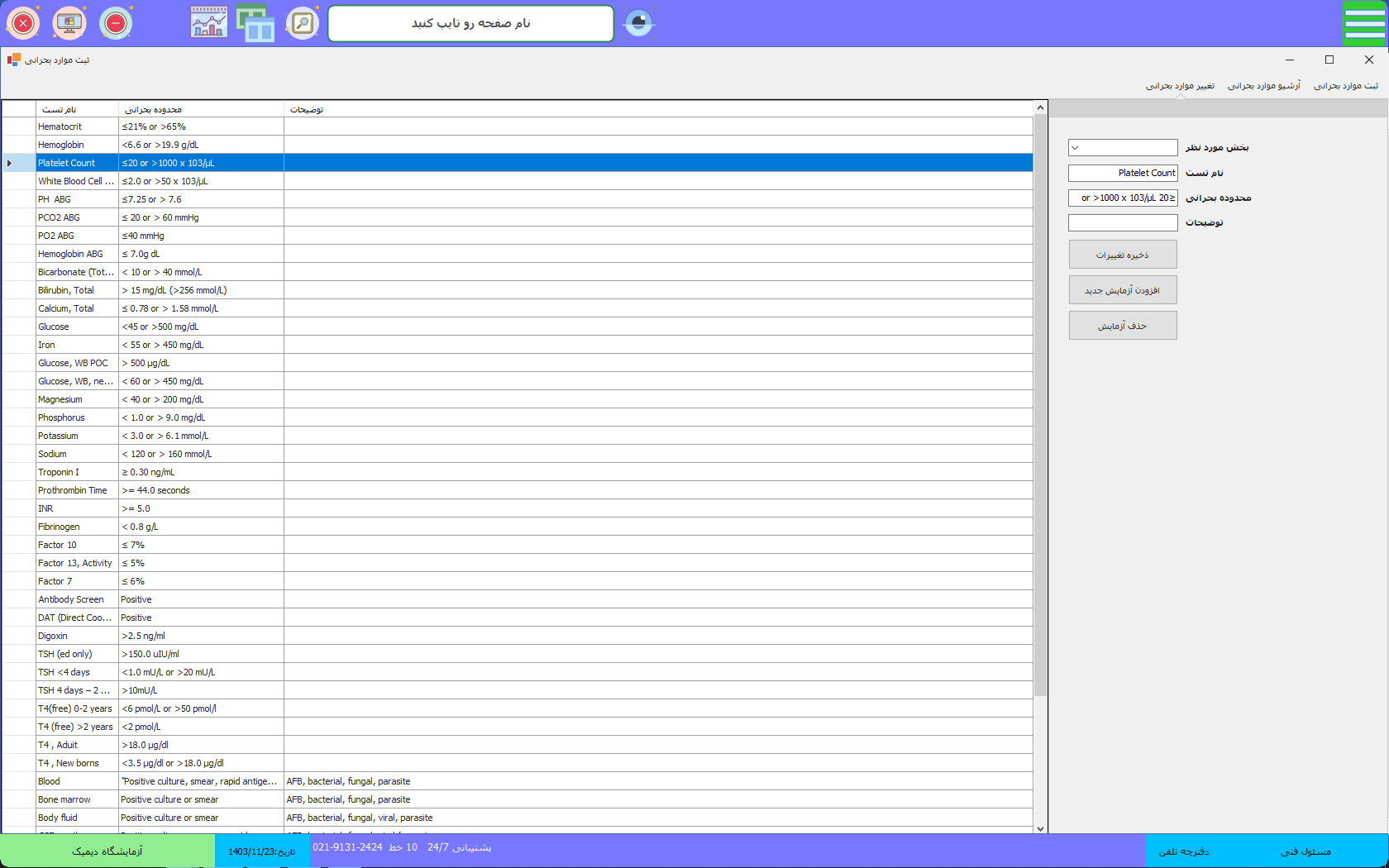Select the Platelet Count row

pos(518,163)
